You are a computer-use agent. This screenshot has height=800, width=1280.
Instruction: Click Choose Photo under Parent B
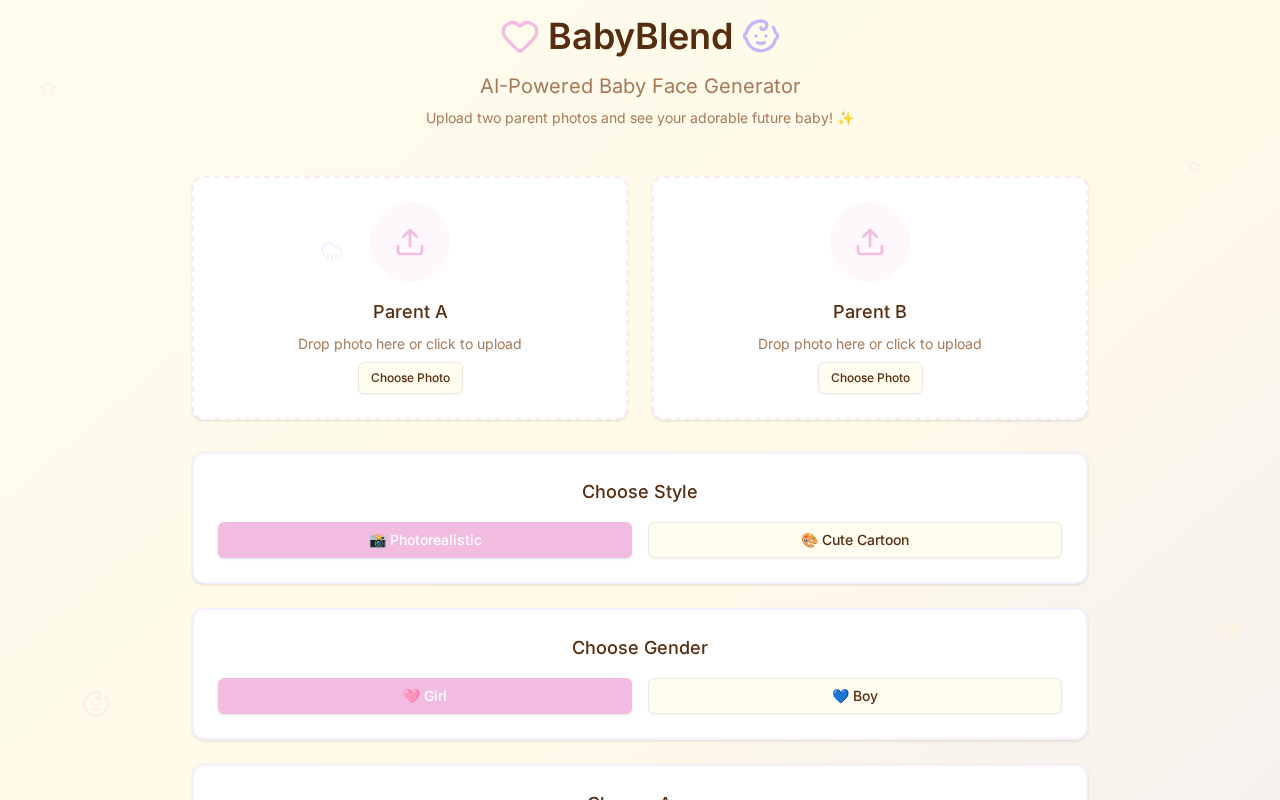click(870, 378)
